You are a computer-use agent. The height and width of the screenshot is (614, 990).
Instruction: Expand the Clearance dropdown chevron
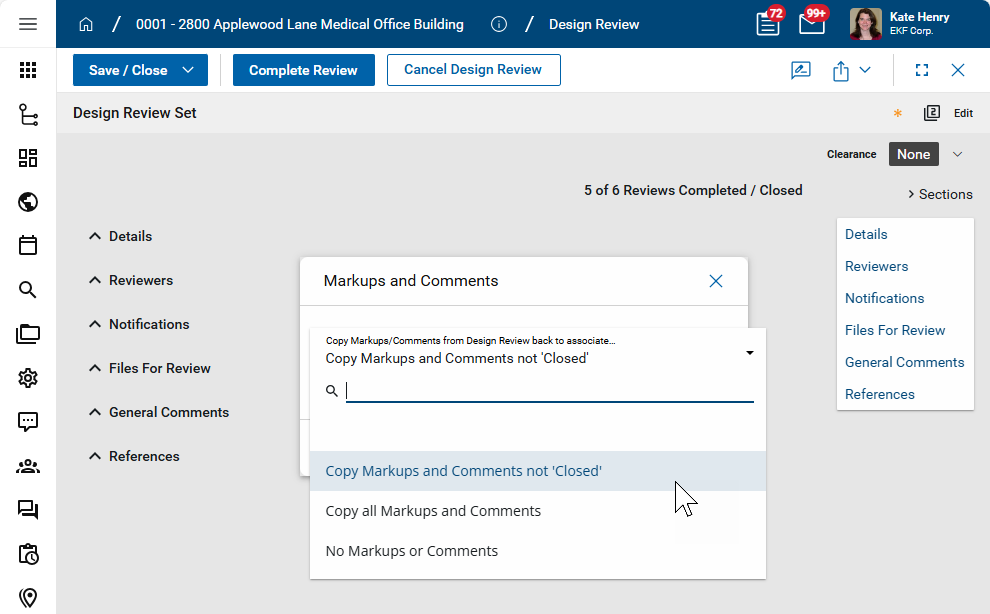[x=957, y=154]
